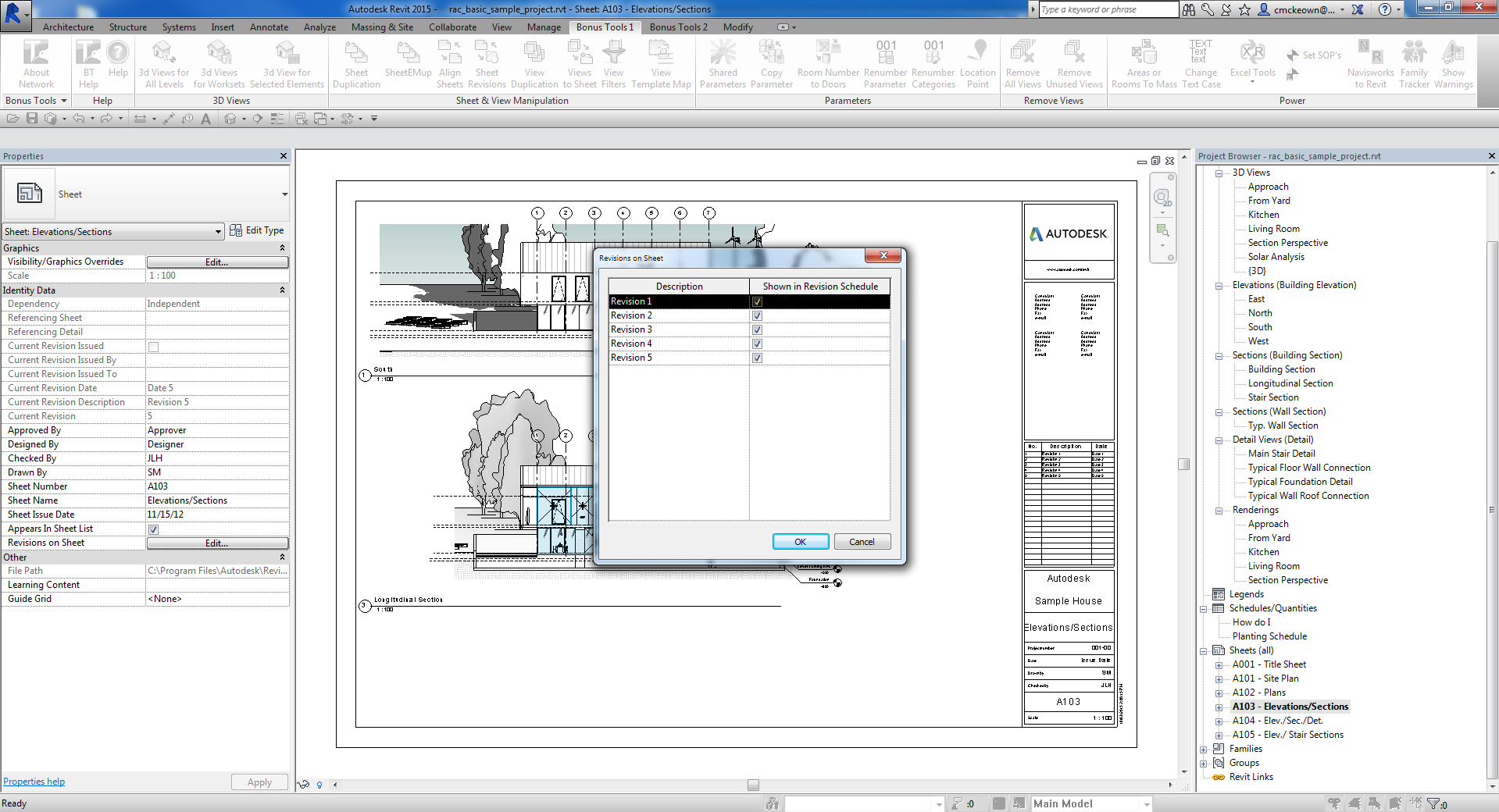Select the Sheet Duplication tool
The width and height of the screenshot is (1499, 812).
356,62
